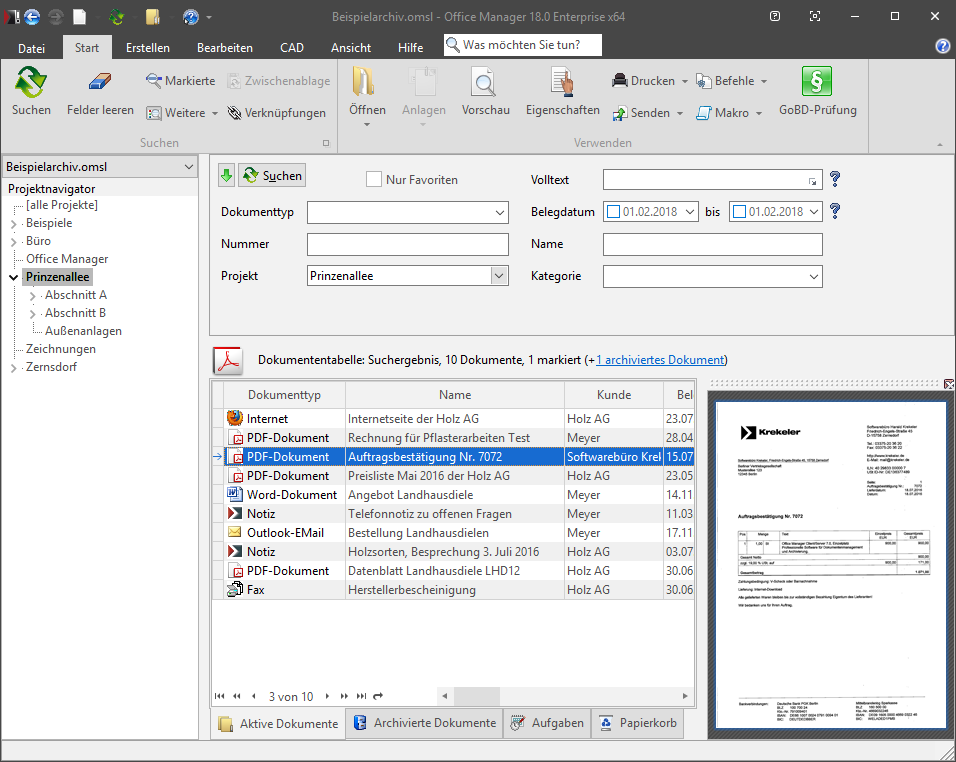This screenshot has width=956, height=762.
Task: Click the Suchen button in the search form
Action: pyautogui.click(x=272, y=175)
